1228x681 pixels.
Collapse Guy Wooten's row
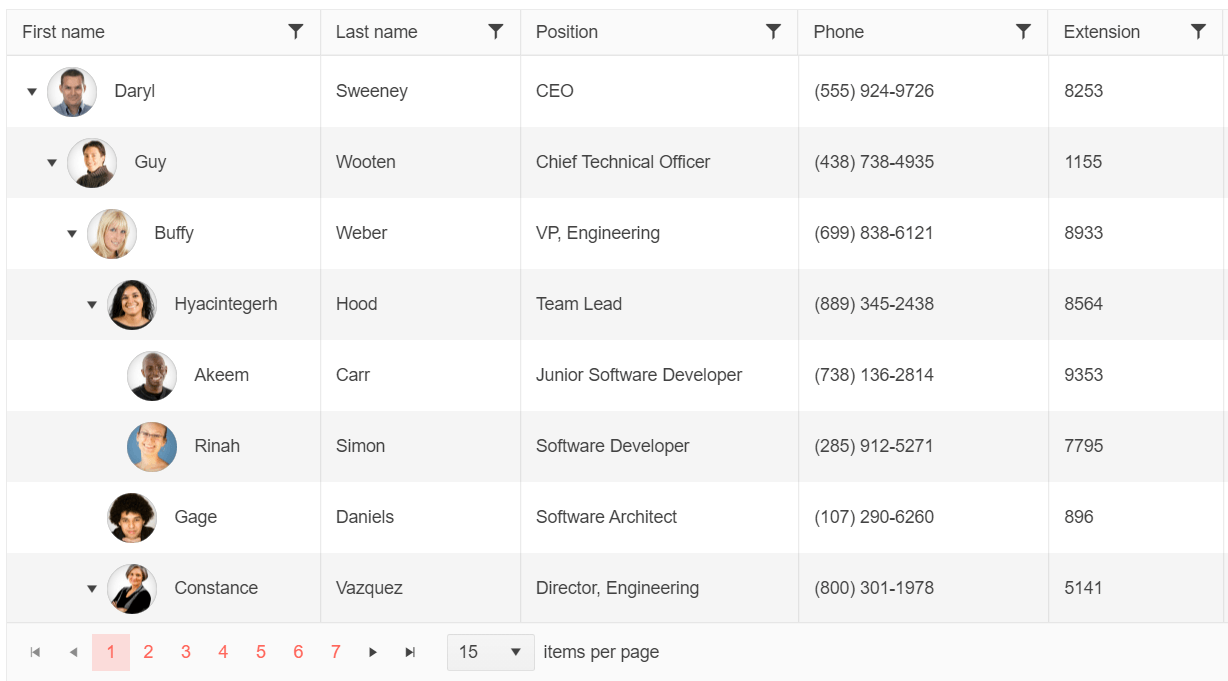pos(52,162)
